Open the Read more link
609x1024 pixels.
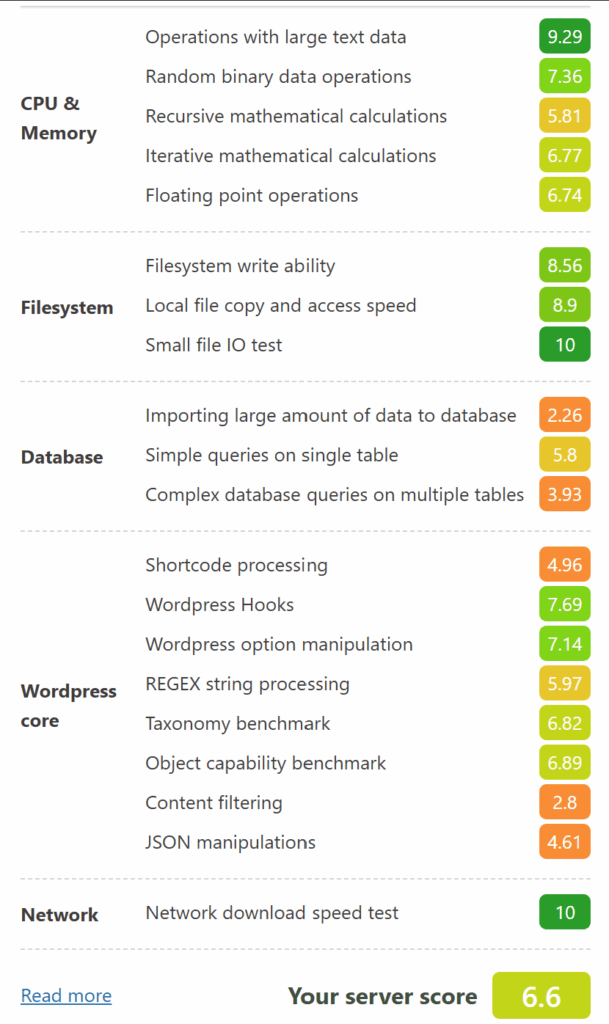pos(66,995)
